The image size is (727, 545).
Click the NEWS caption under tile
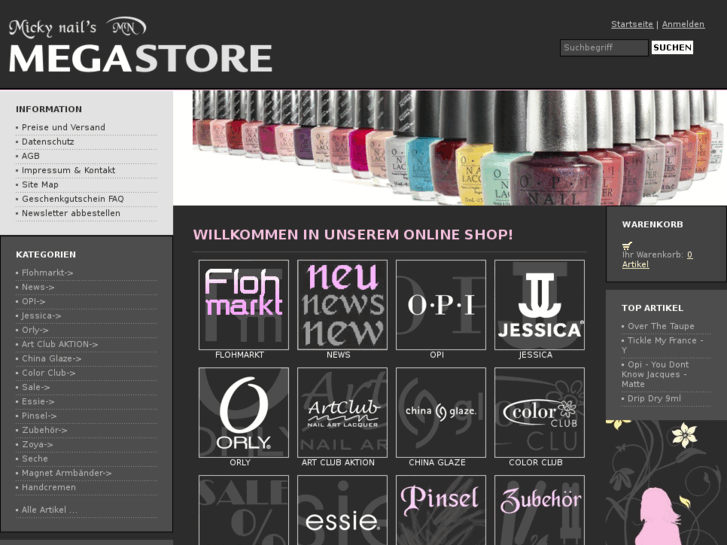[x=338, y=355]
